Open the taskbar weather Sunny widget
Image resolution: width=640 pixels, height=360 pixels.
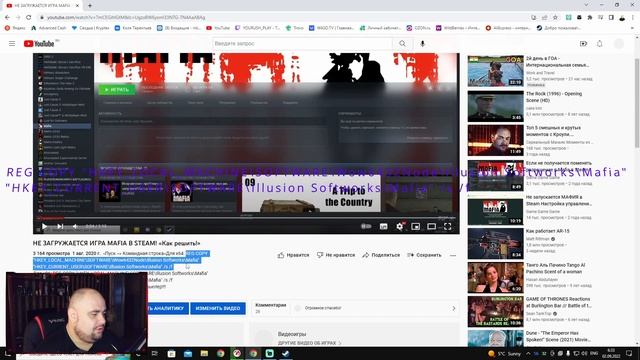pyautogui.click(x=504, y=353)
